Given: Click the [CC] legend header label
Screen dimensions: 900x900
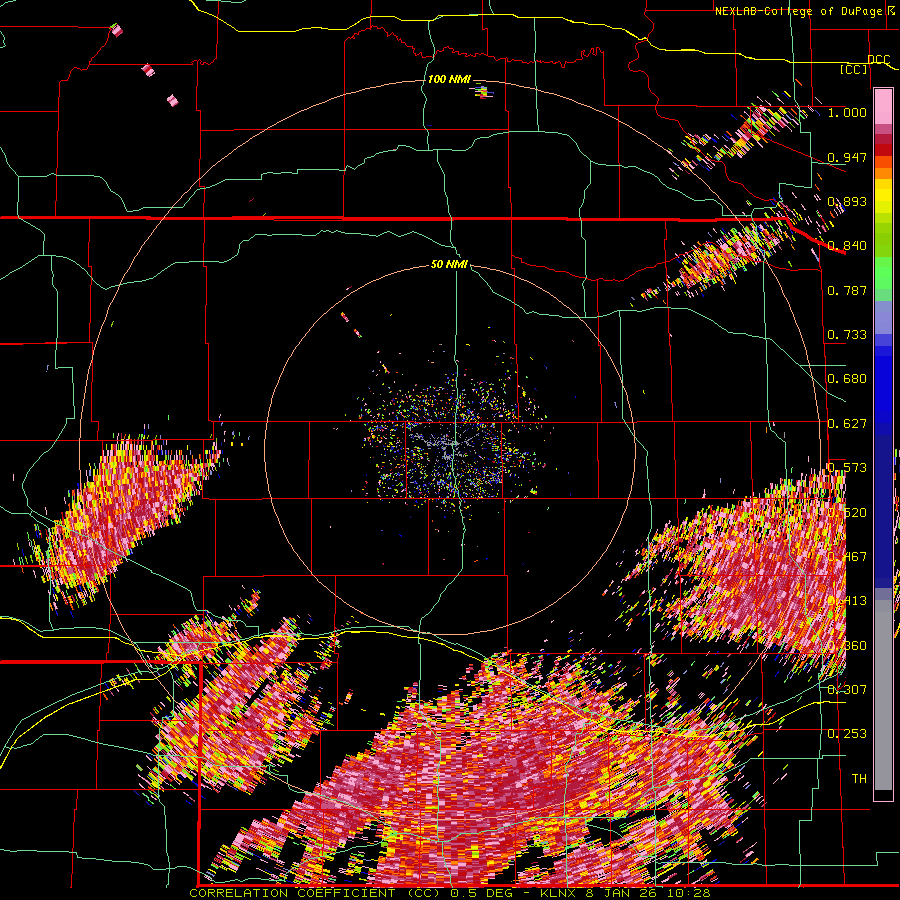Looking at the screenshot, I should pos(854,69).
